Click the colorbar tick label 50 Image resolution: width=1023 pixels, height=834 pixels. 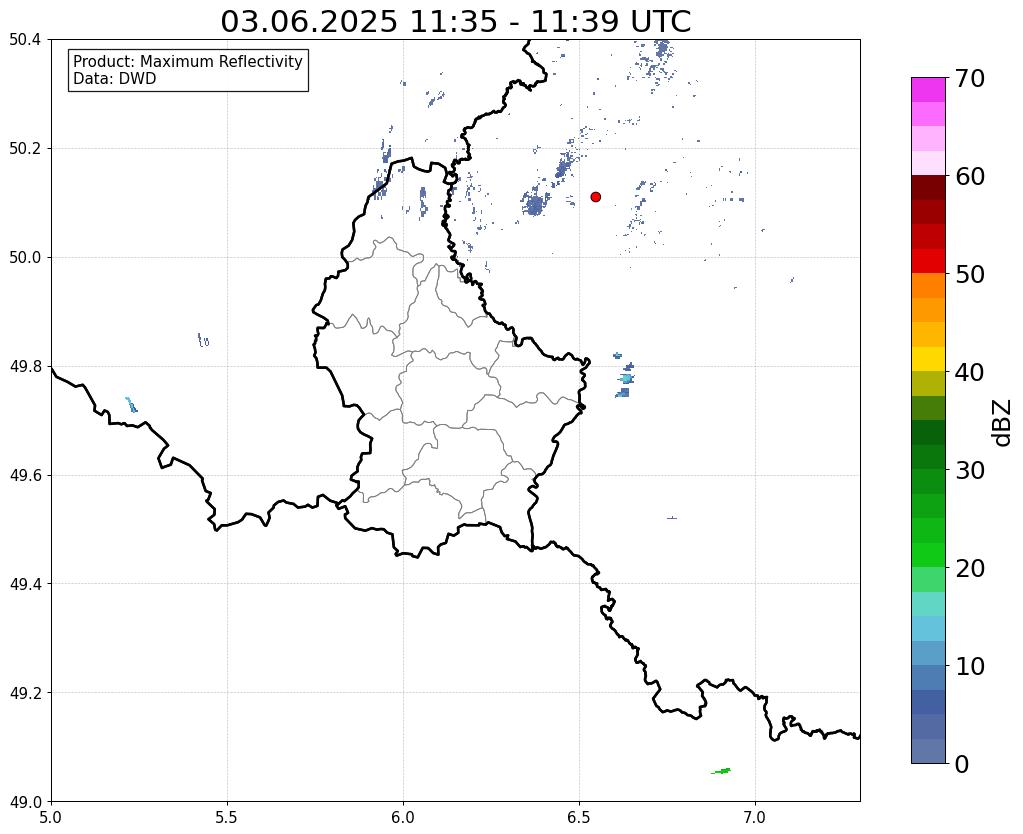[x=970, y=274]
